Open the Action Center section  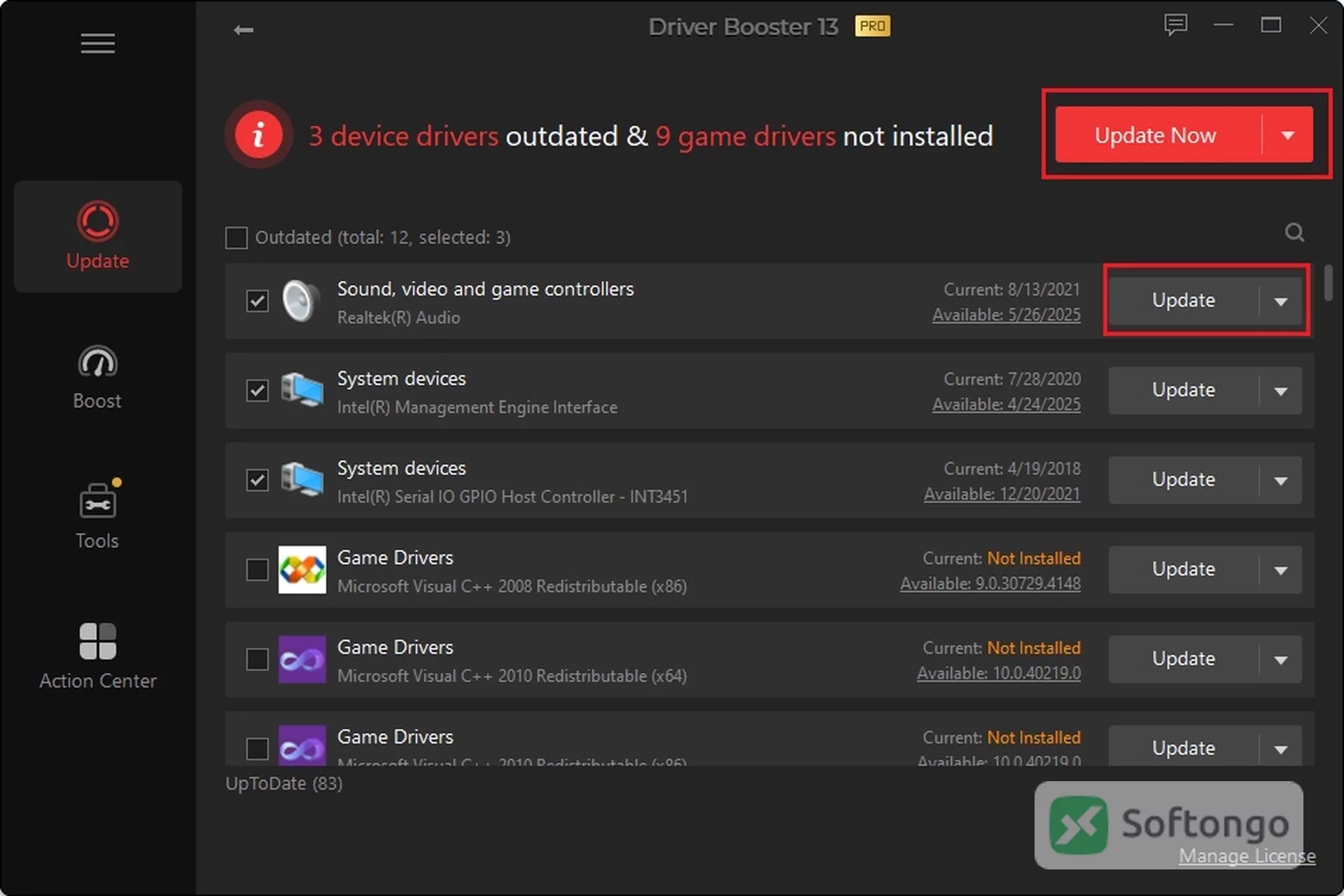[97, 657]
